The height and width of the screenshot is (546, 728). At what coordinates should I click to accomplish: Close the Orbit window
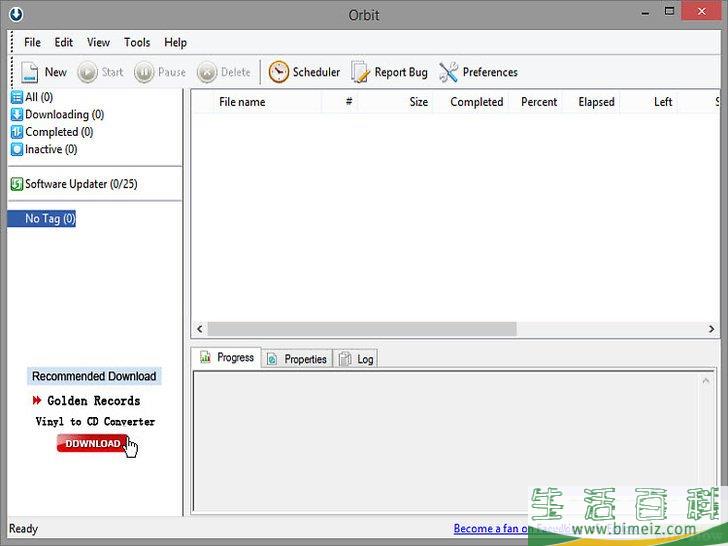click(x=701, y=11)
